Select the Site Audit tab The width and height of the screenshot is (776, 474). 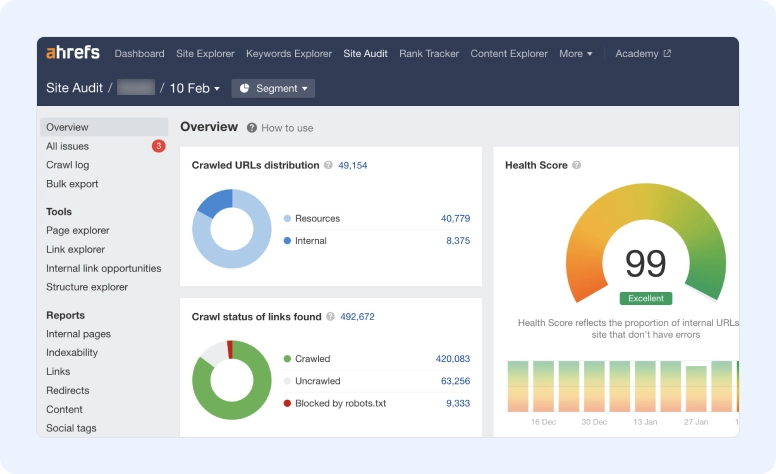365,53
